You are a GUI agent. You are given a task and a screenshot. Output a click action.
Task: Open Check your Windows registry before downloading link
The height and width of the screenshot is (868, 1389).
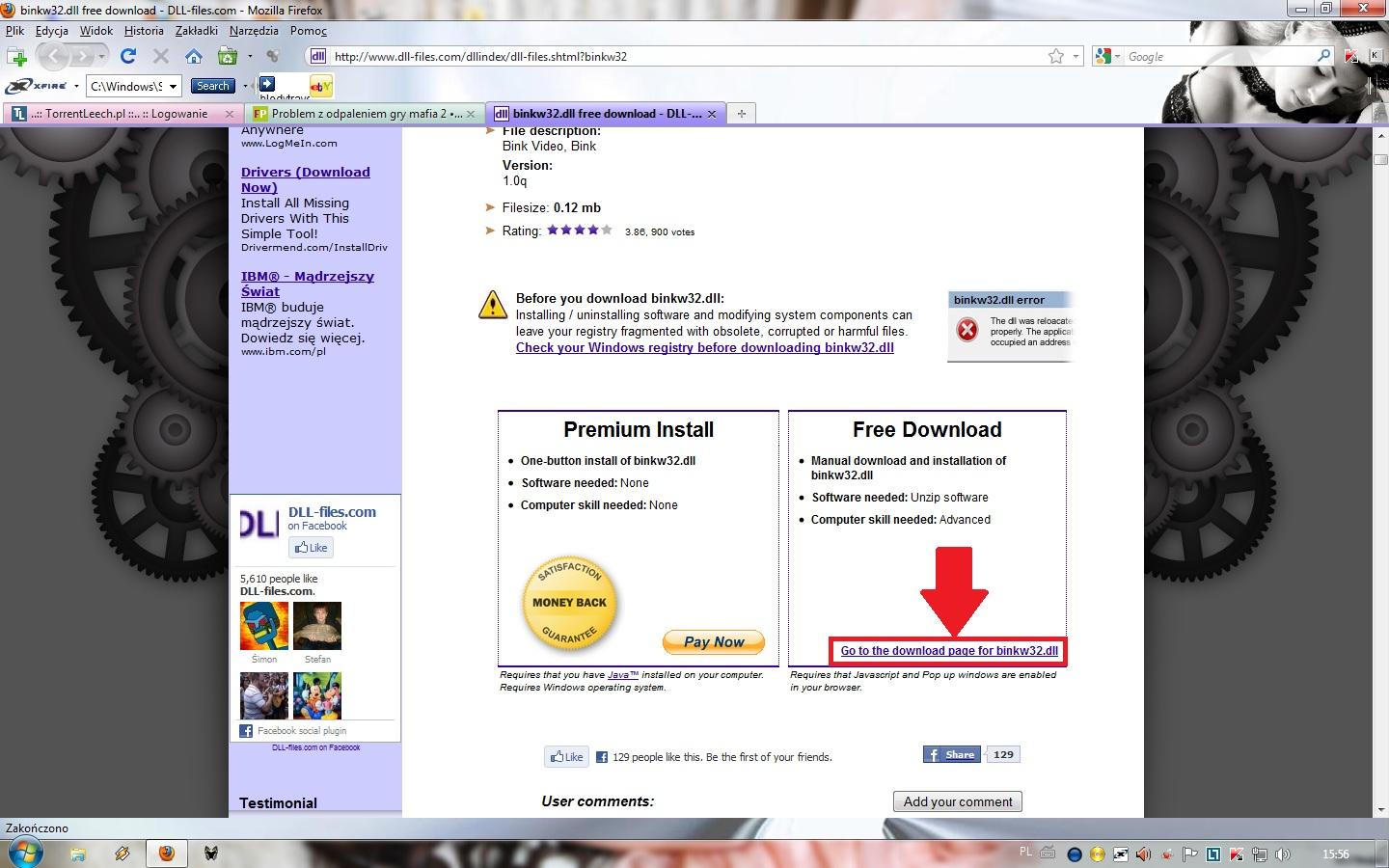tap(705, 348)
